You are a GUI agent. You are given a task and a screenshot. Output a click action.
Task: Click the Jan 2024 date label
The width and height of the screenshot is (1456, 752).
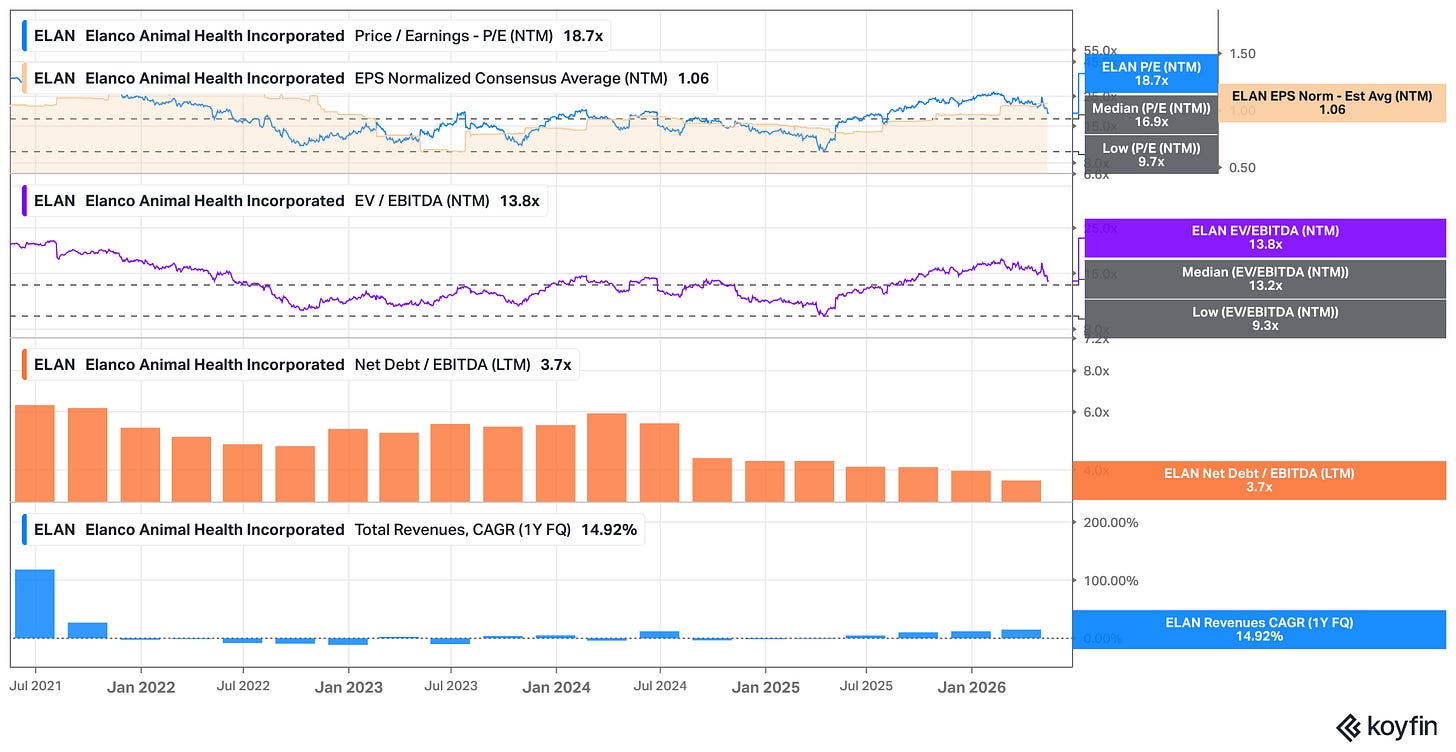[557, 687]
